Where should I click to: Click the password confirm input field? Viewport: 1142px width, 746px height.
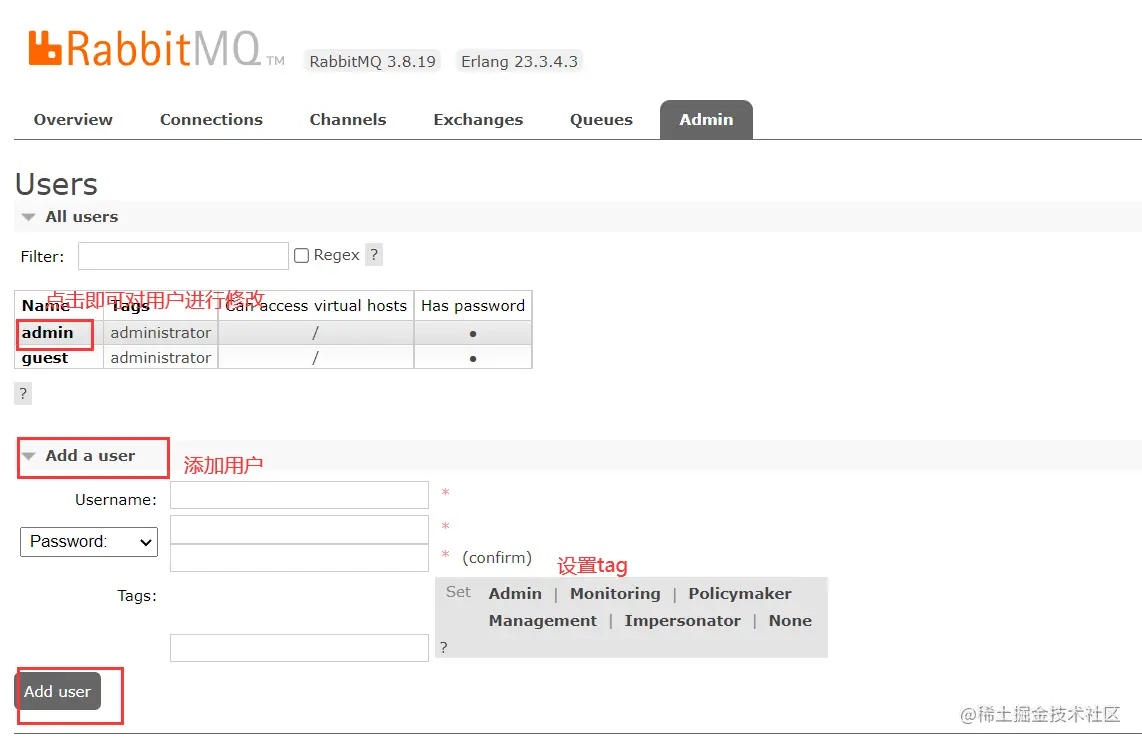(299, 558)
